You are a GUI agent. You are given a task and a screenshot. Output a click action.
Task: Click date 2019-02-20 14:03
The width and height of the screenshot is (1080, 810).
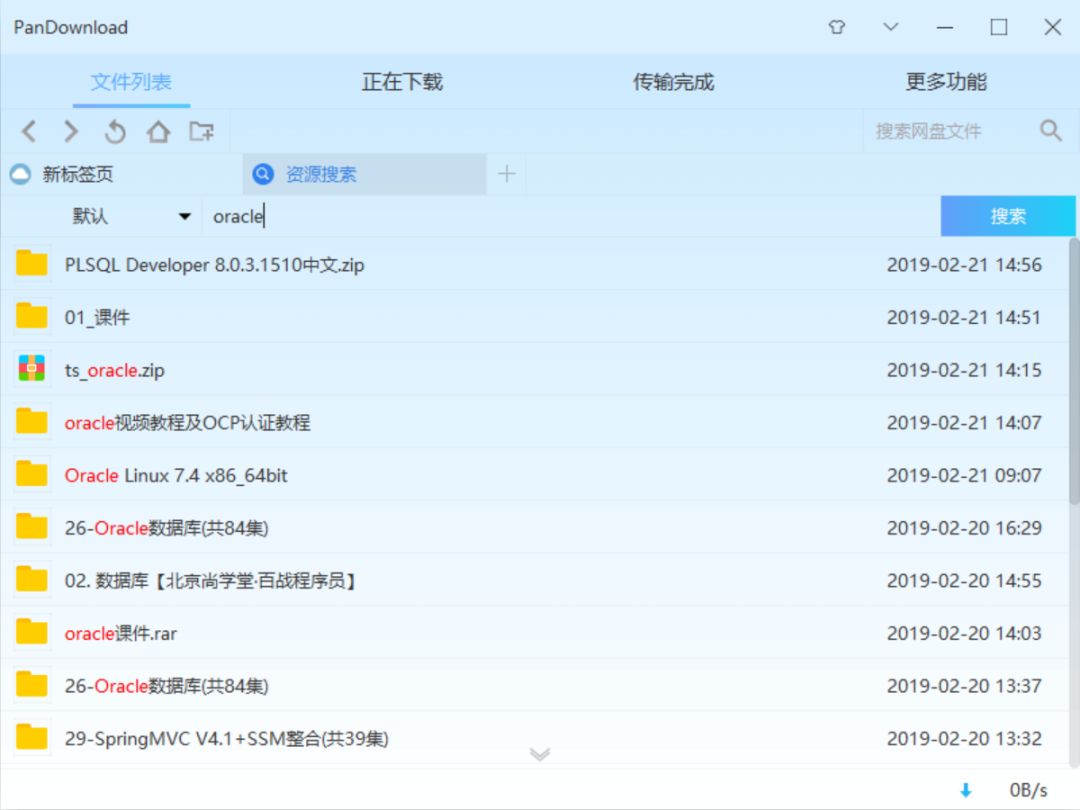[964, 634]
